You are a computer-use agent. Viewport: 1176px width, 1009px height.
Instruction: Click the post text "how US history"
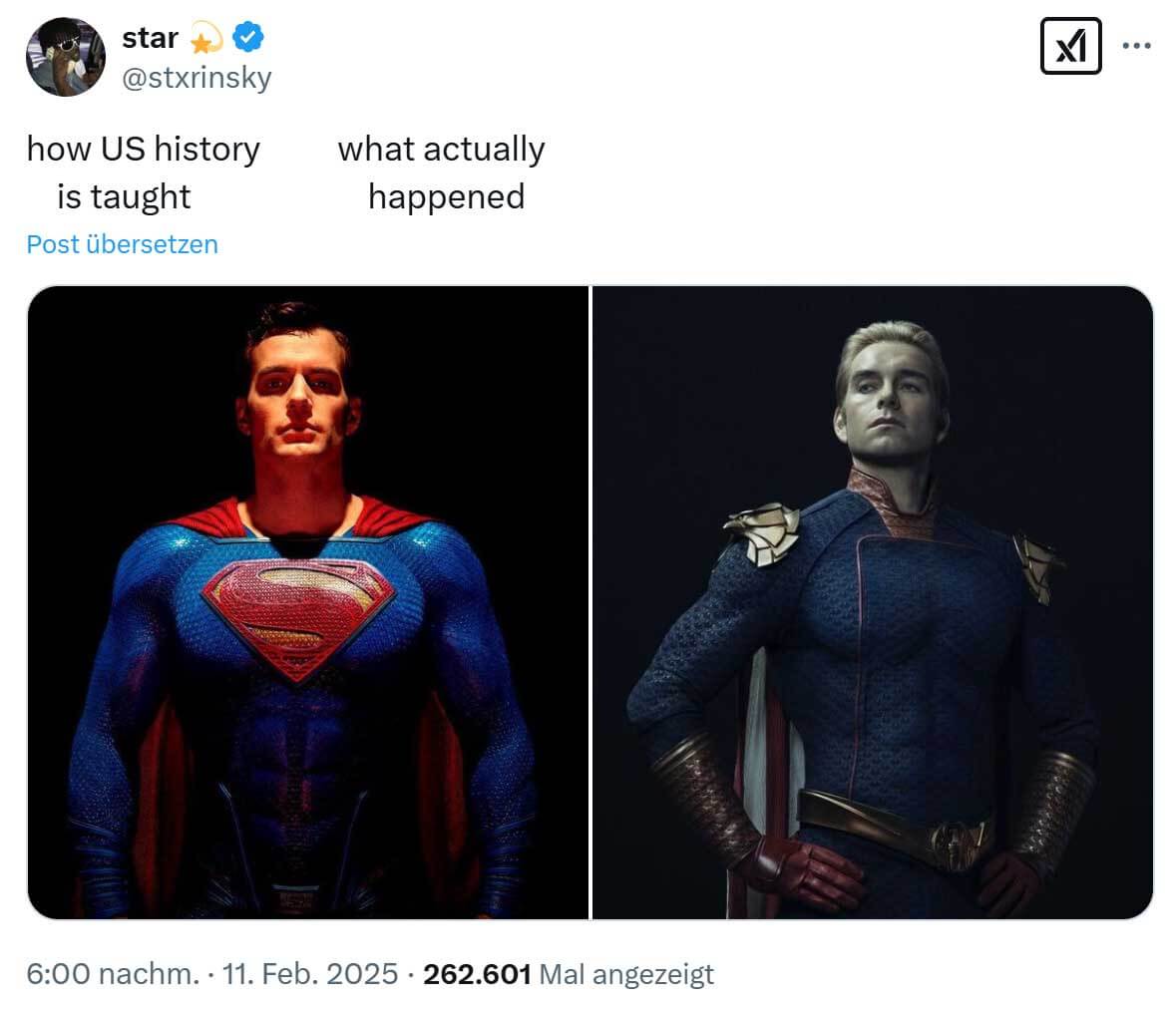(x=144, y=149)
